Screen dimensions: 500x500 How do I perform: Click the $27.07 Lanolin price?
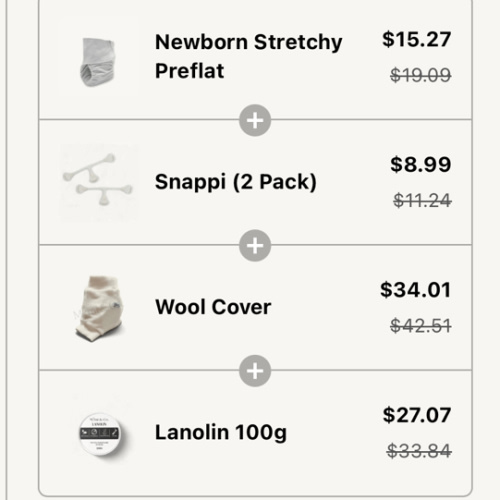[x=417, y=415]
